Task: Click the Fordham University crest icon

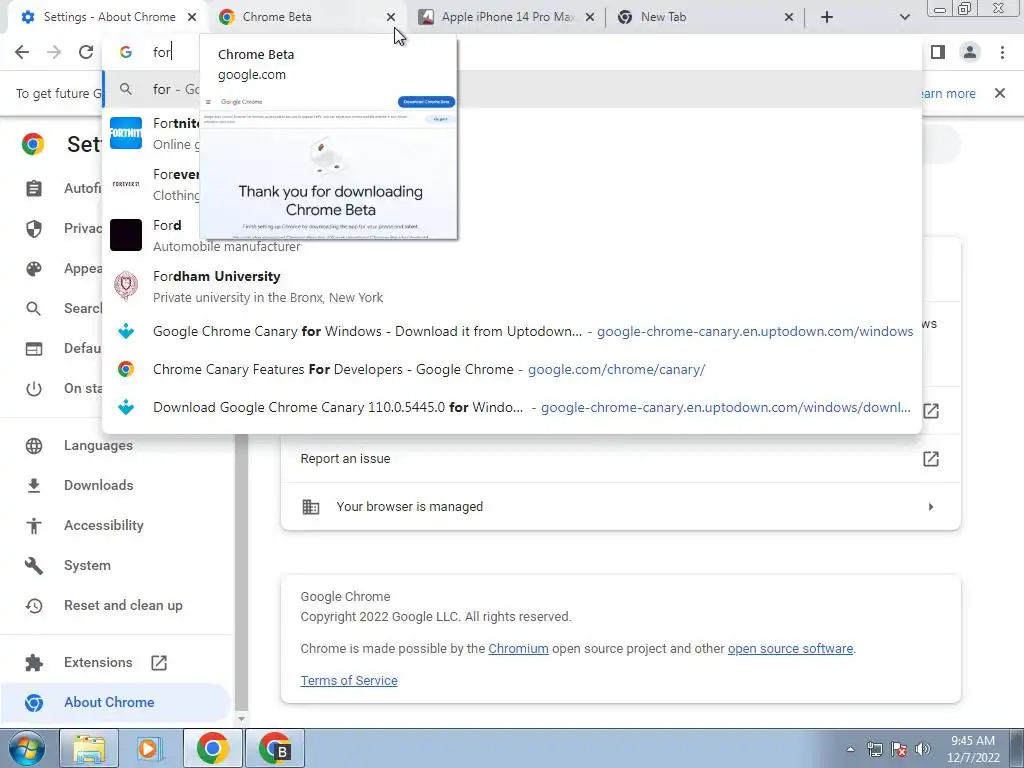Action: pos(126,286)
